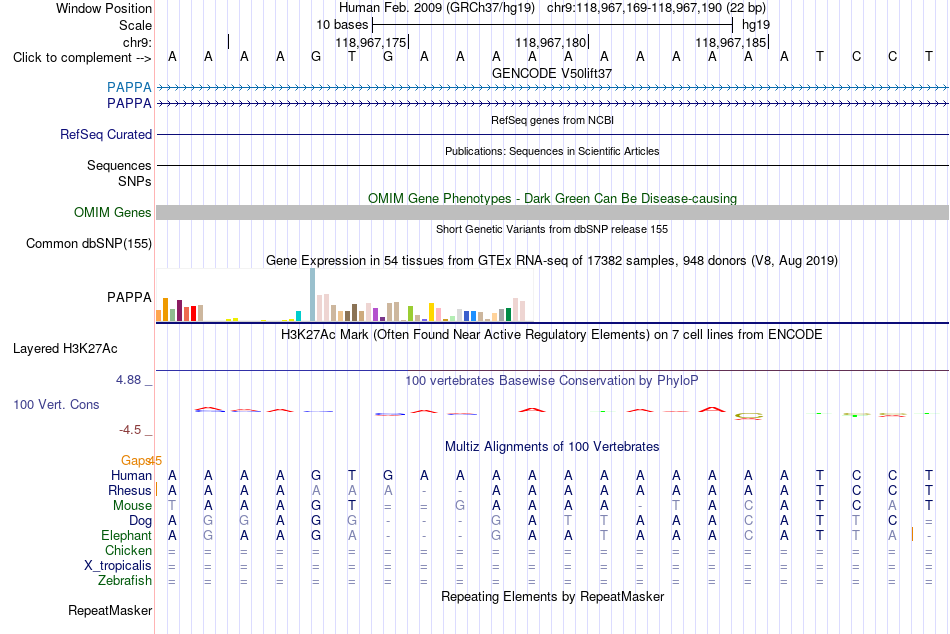Click the orange insertion mark in the Elephant row
This screenshot has width=950, height=634.
point(912,534)
